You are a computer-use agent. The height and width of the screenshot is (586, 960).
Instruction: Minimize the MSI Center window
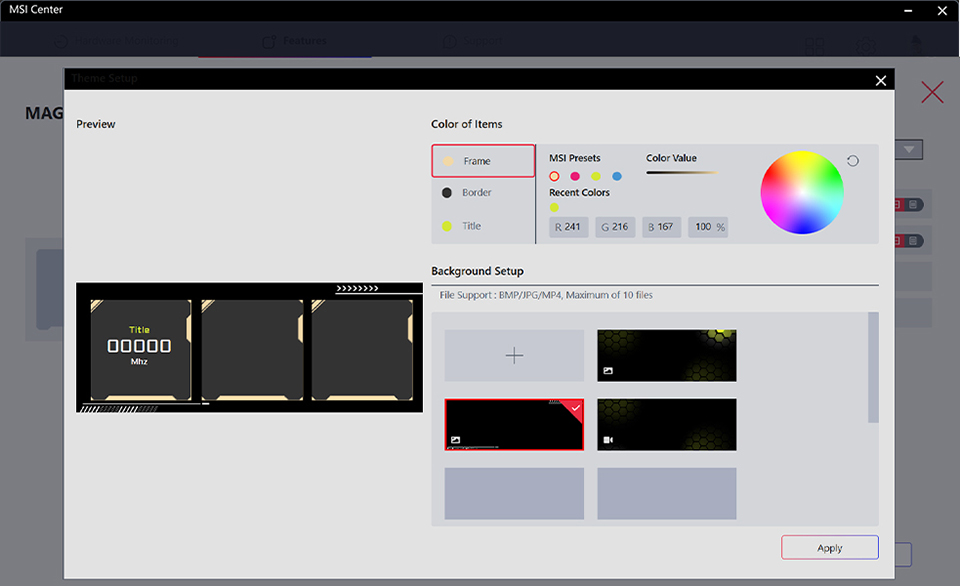tap(908, 10)
